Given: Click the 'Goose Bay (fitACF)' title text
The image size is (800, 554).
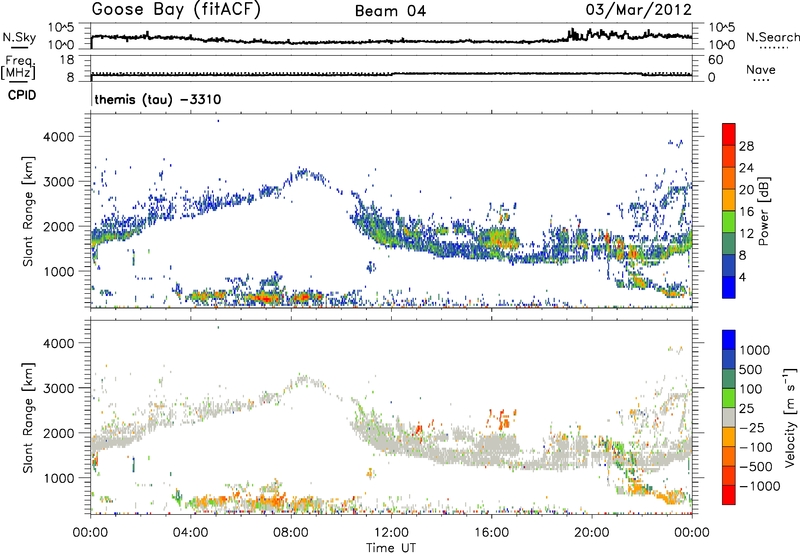Looking at the screenshot, I should [176, 10].
